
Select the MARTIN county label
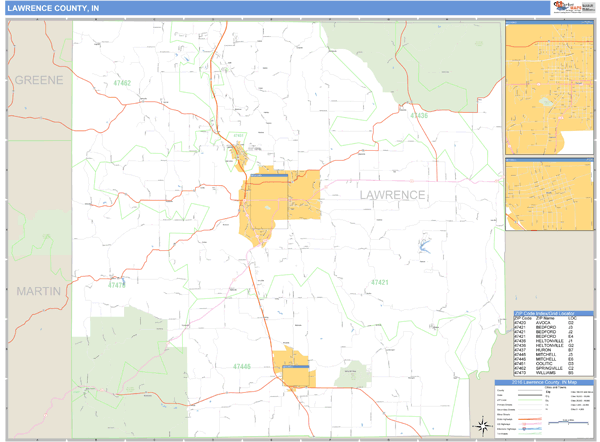pyautogui.click(x=38, y=291)
